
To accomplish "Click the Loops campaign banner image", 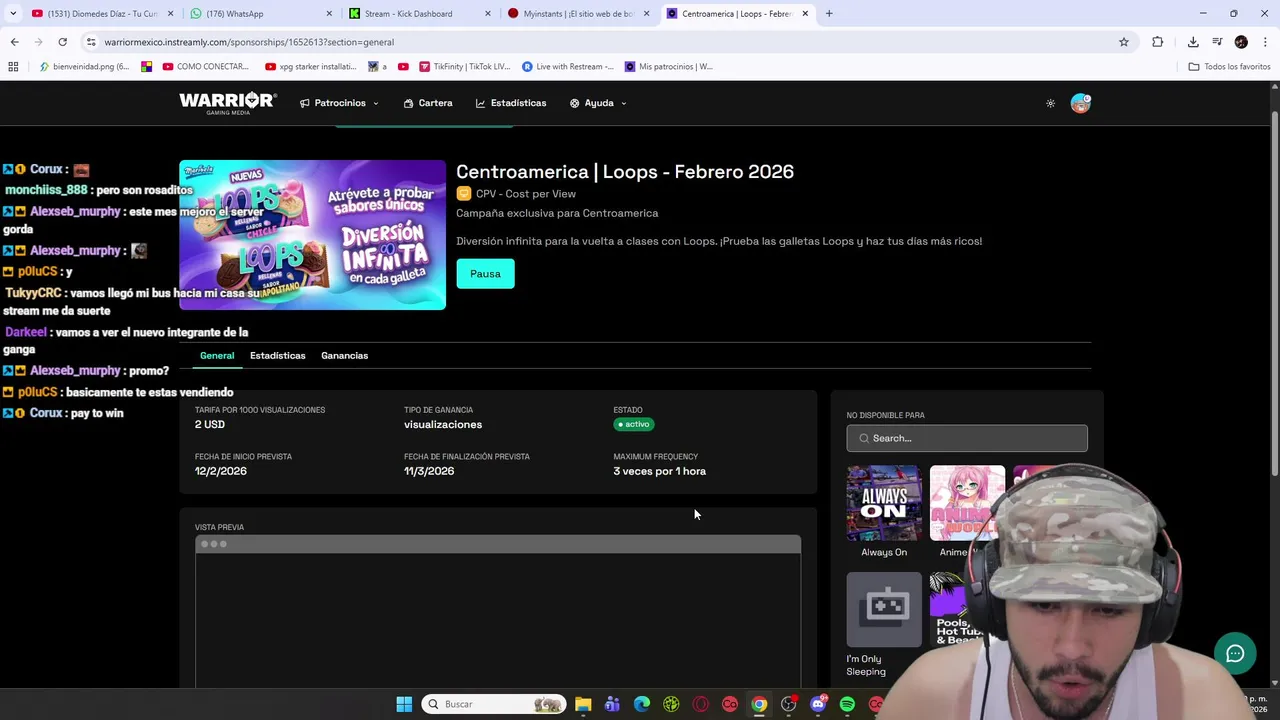I will (312, 235).
